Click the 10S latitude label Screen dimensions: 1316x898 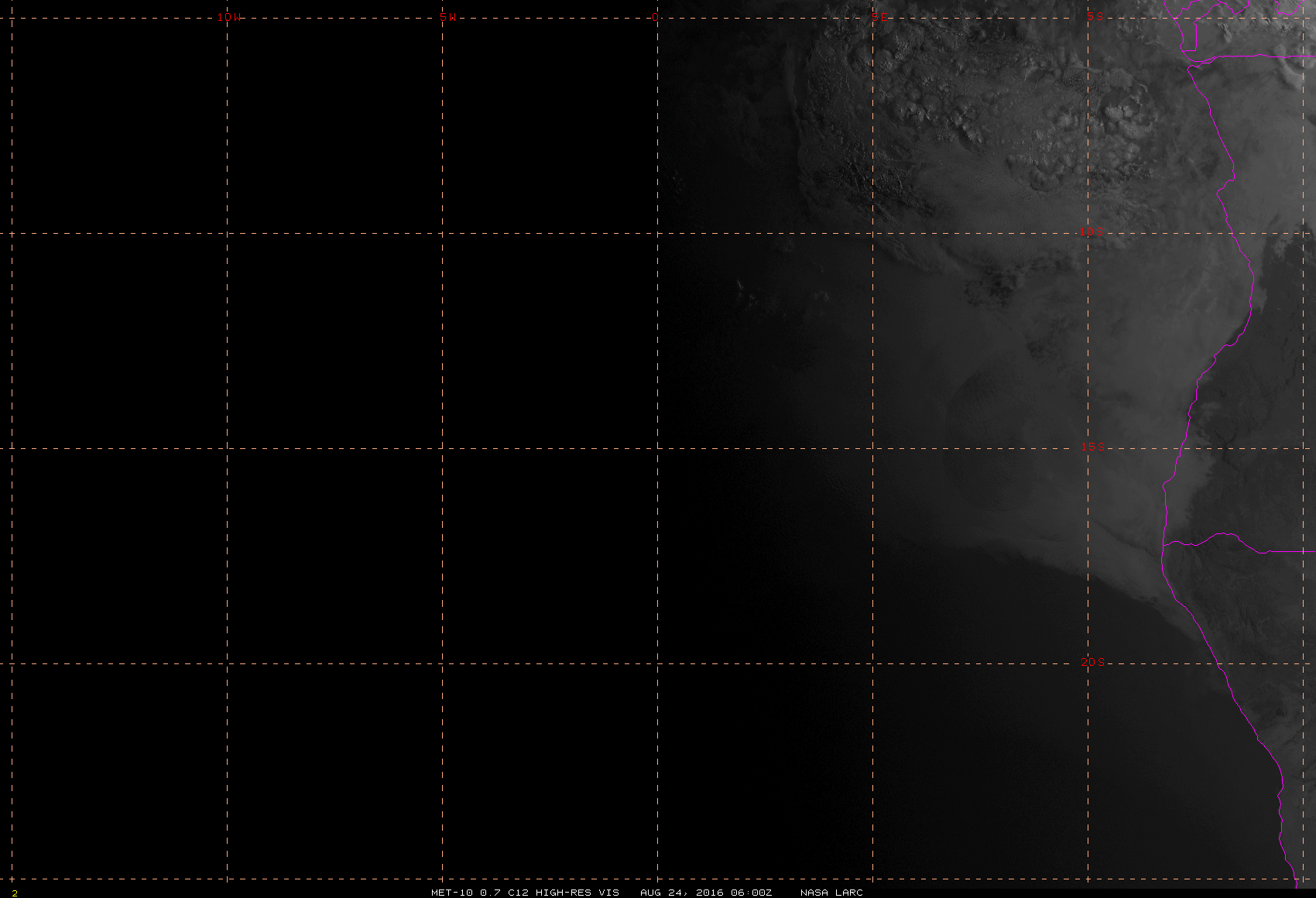tap(1092, 231)
